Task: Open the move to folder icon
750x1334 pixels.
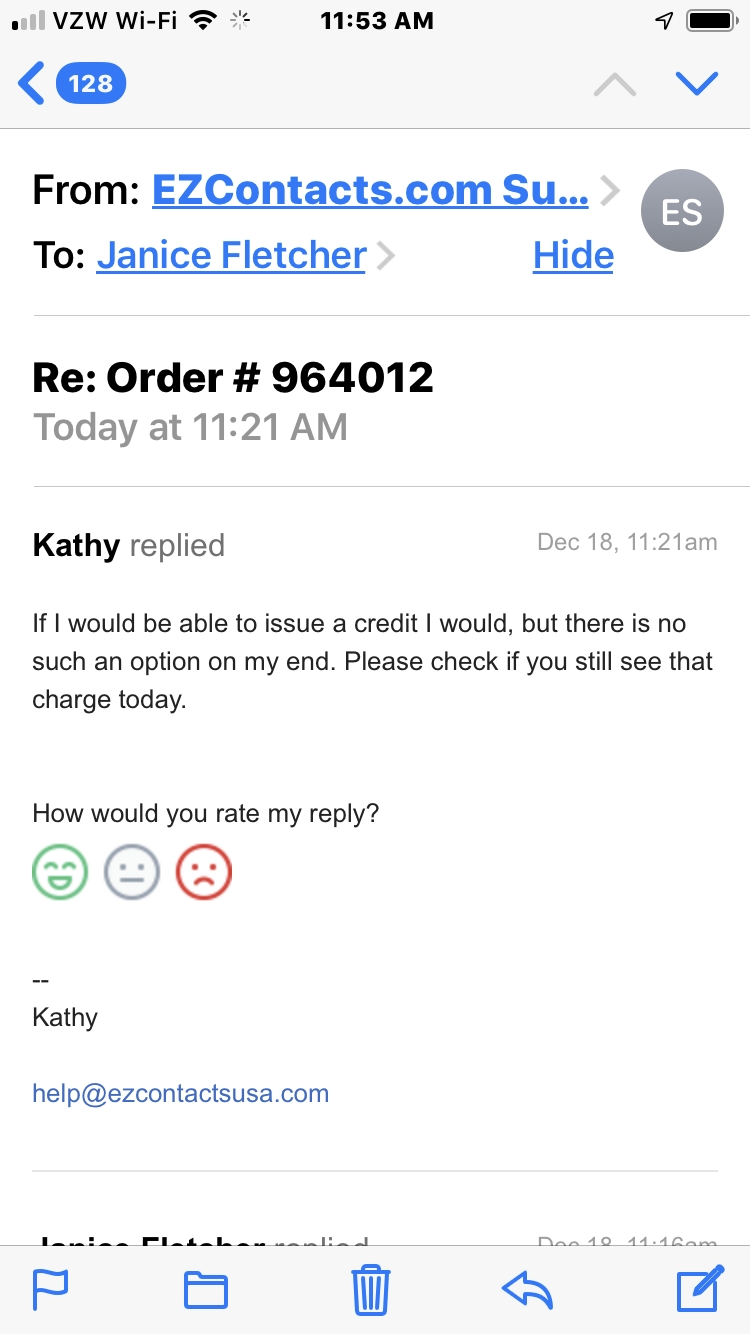Action: [206, 1290]
